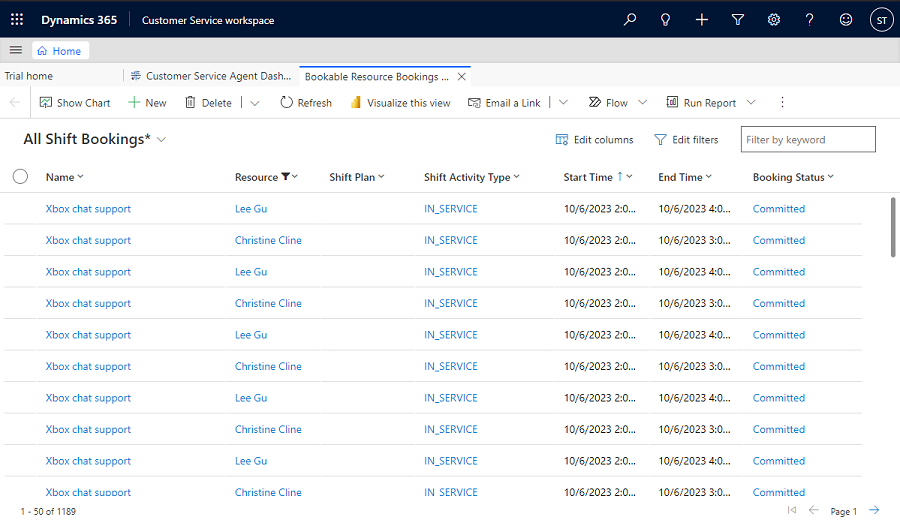Image resolution: width=900 pixels, height=526 pixels.
Task: Open the All Shift Bookings view selector
Action: 95,139
